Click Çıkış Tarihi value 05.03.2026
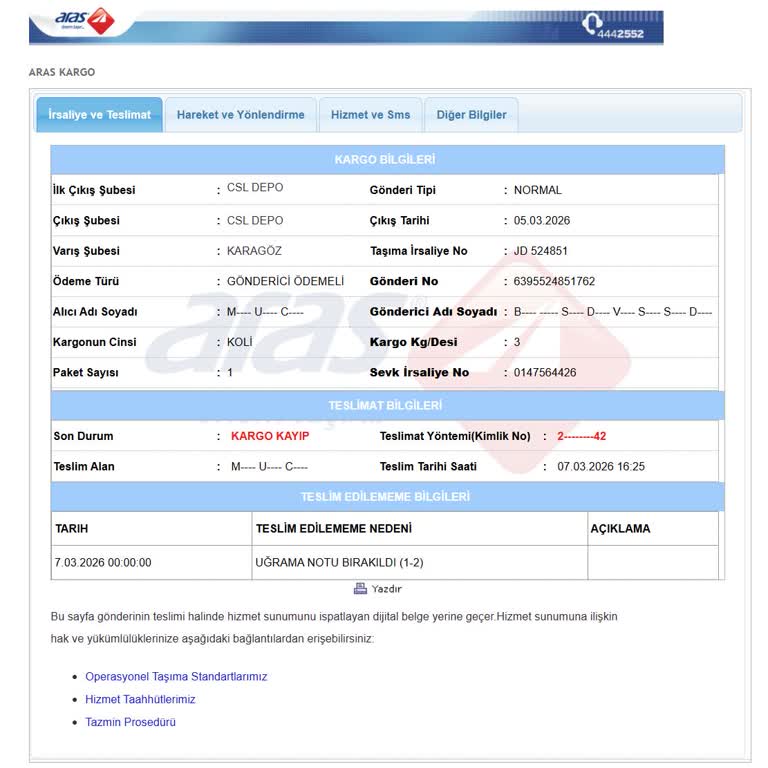The height and width of the screenshot is (768, 768). [x=542, y=220]
